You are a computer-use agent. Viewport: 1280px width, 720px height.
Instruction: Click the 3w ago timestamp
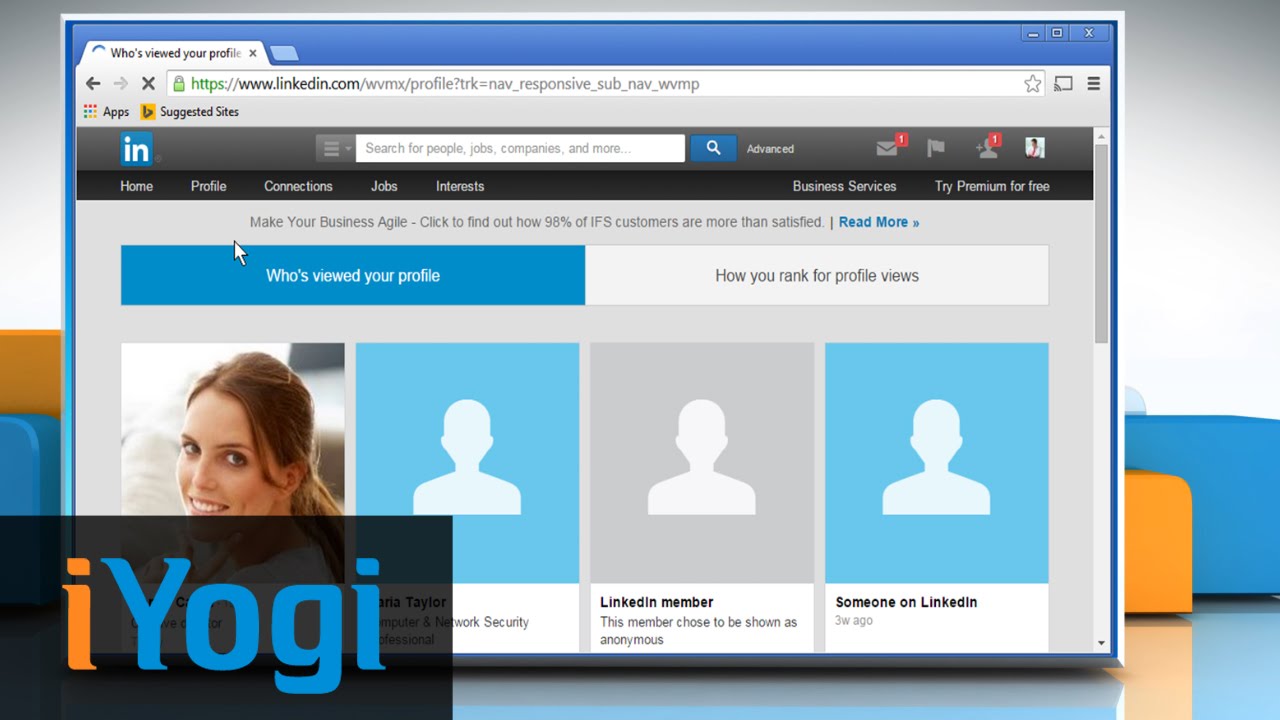click(854, 621)
